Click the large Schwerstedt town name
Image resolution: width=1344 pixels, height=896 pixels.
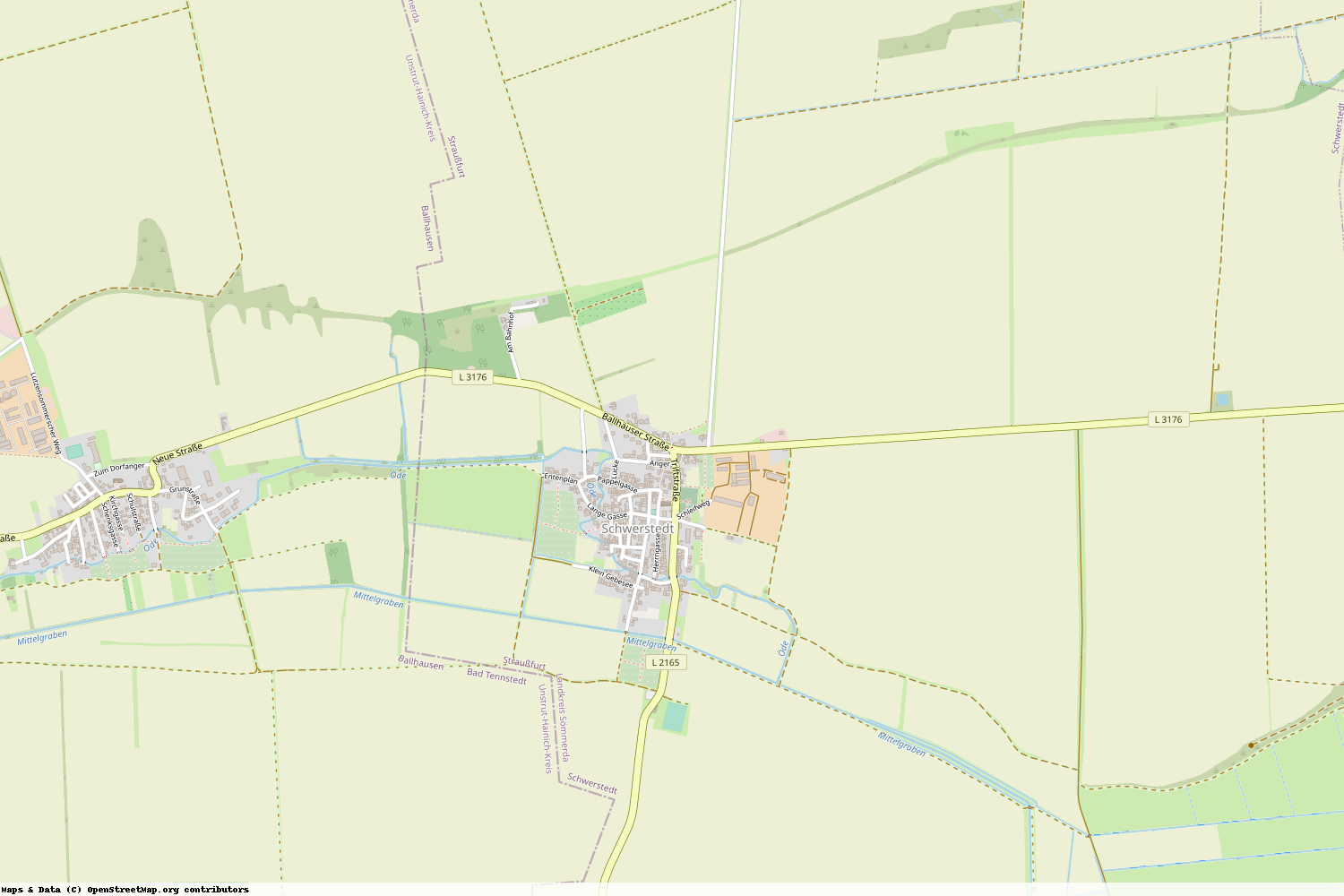tap(637, 529)
